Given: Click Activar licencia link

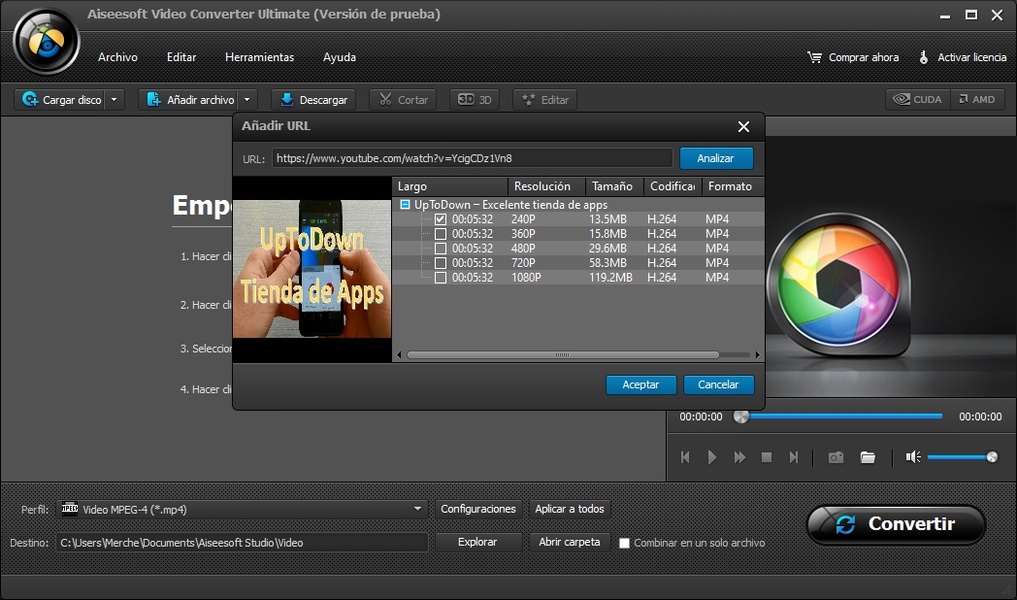Looking at the screenshot, I should coord(963,57).
